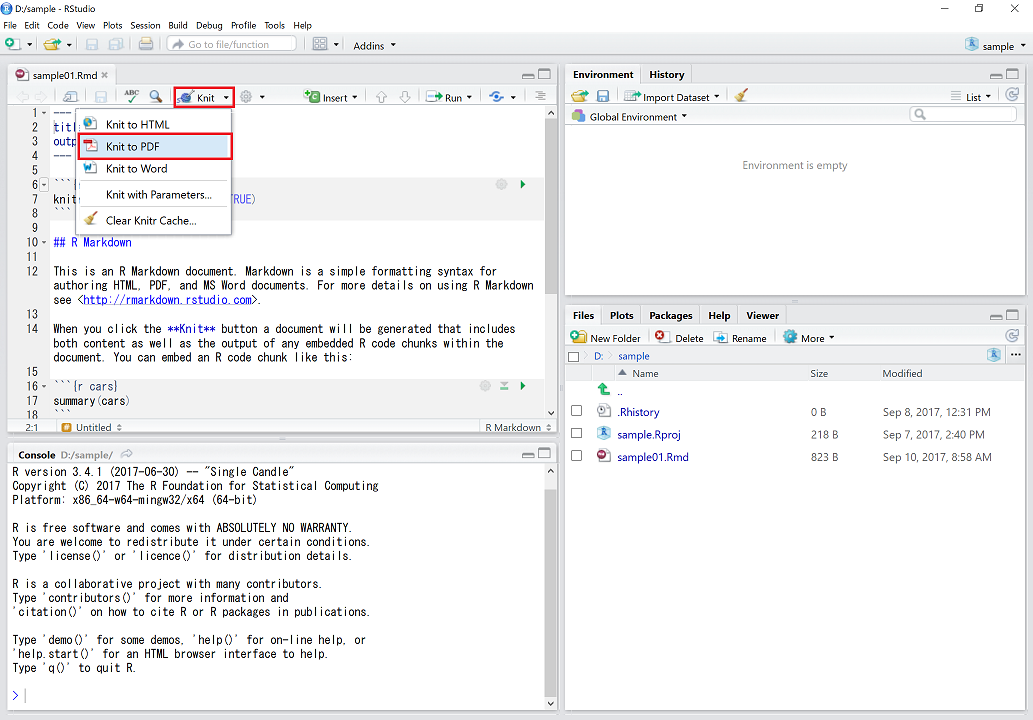1033x720 pixels.
Task: Click Environment save workspace disk icon
Action: pyautogui.click(x=603, y=96)
